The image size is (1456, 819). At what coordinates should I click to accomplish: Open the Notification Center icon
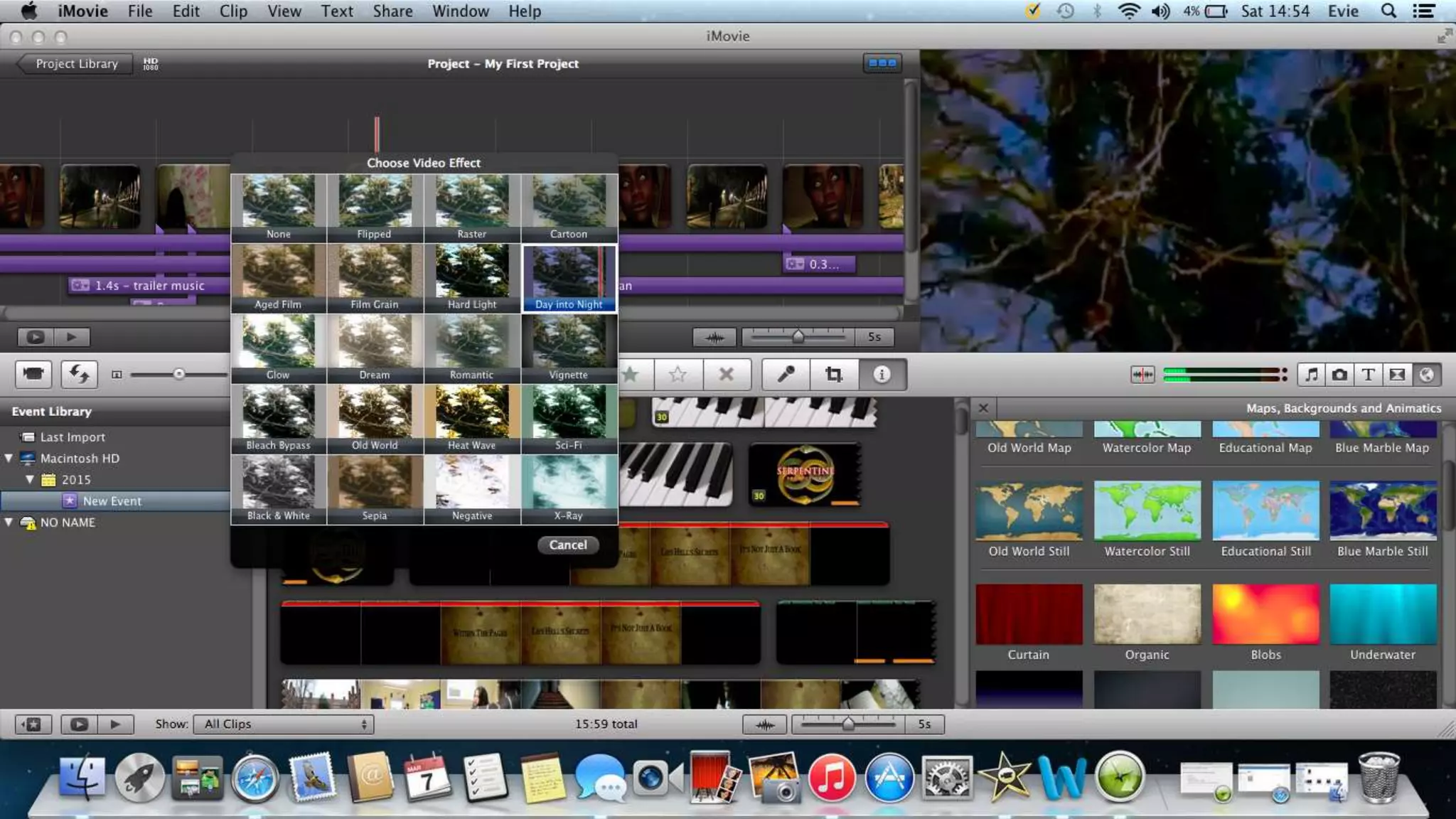(1423, 11)
